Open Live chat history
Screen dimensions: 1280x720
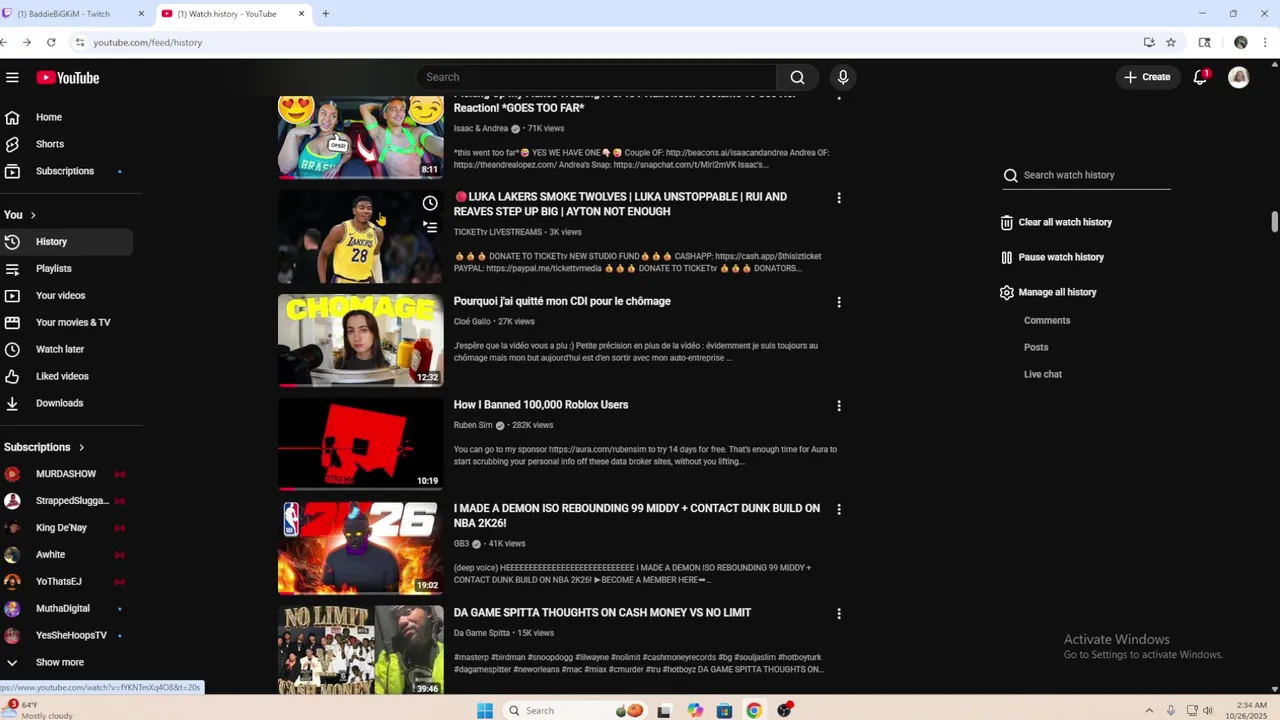click(1043, 374)
